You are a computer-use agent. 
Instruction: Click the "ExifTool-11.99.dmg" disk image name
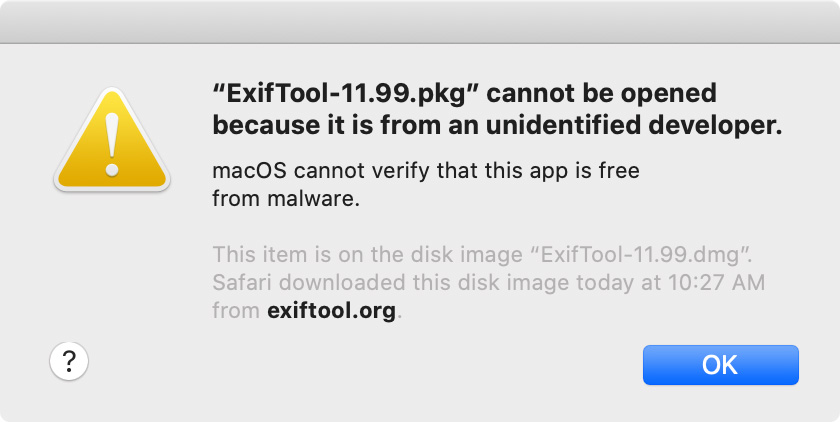coord(636,254)
